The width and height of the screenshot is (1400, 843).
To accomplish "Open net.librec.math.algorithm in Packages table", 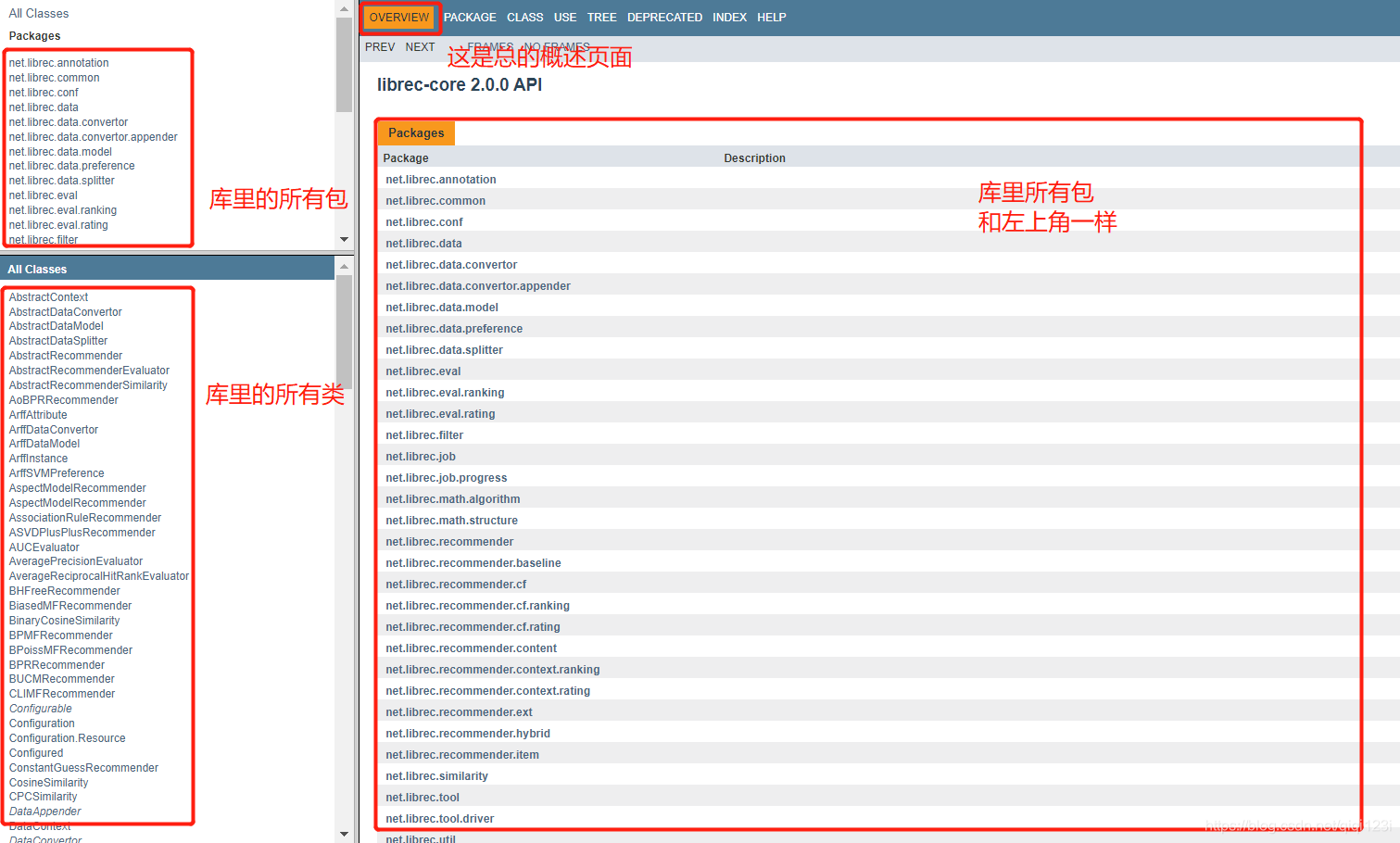I will click(453, 499).
